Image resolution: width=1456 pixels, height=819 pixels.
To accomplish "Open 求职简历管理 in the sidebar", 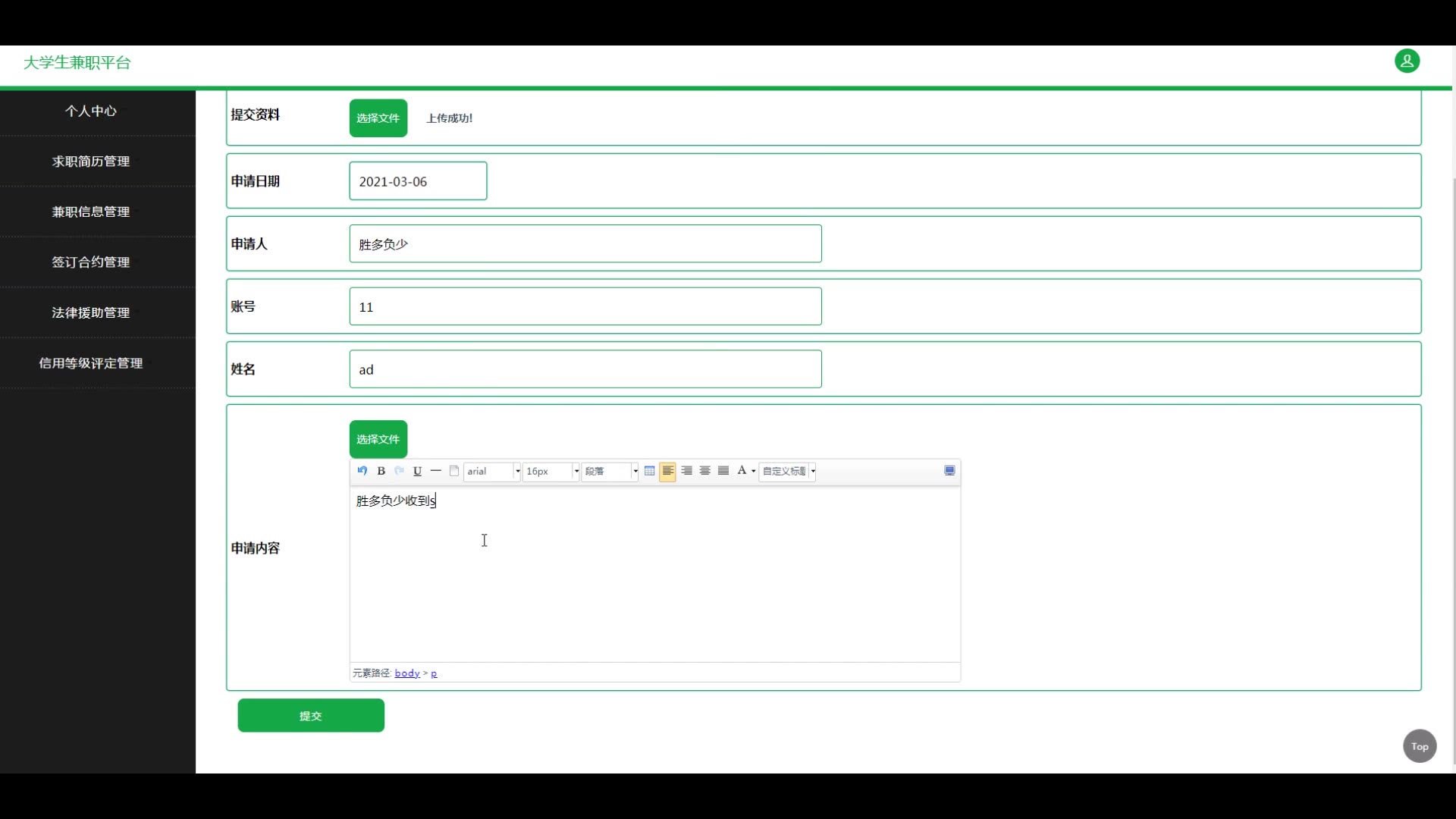I will tap(91, 162).
